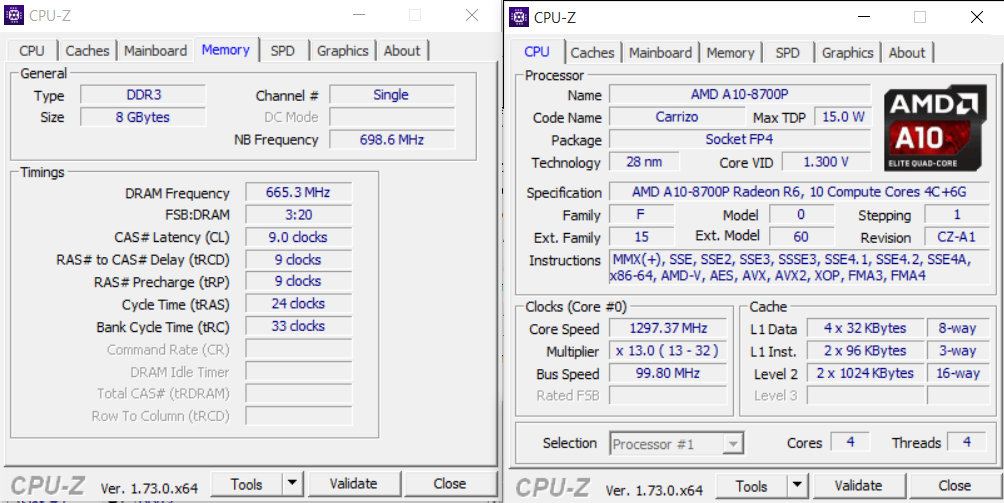Viewport: 1004px width, 503px height.
Task: Click Revision CZ-A1 value
Action: [957, 237]
